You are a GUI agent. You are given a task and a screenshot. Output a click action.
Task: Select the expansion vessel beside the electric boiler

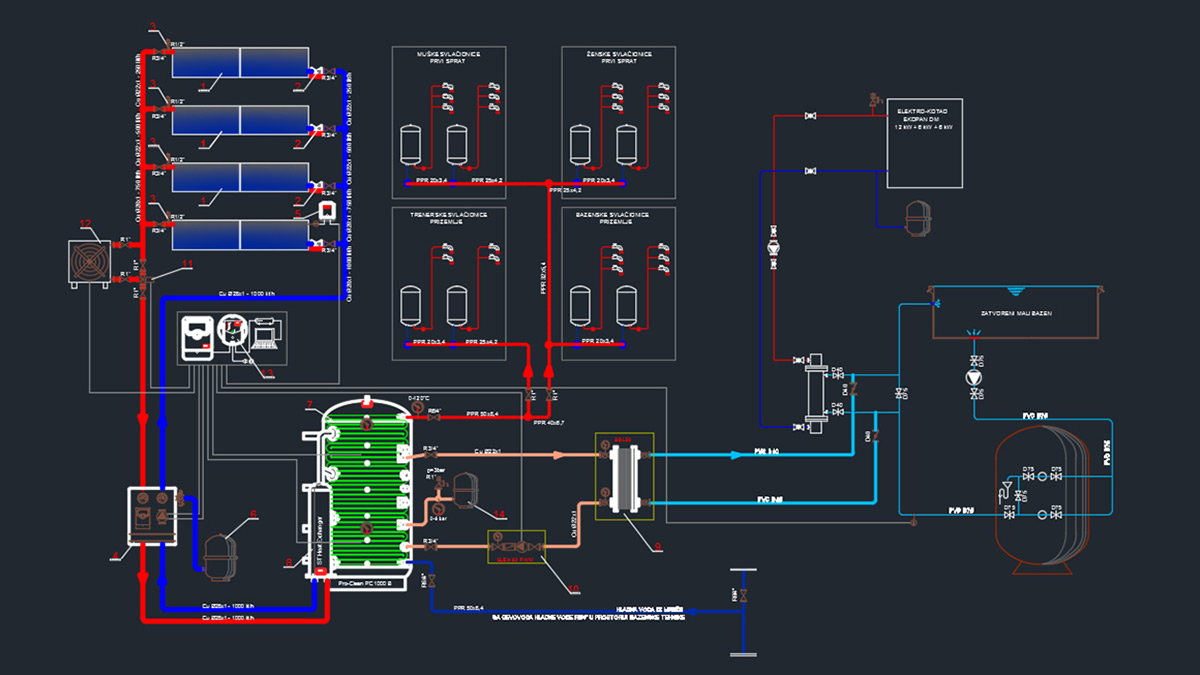(917, 212)
